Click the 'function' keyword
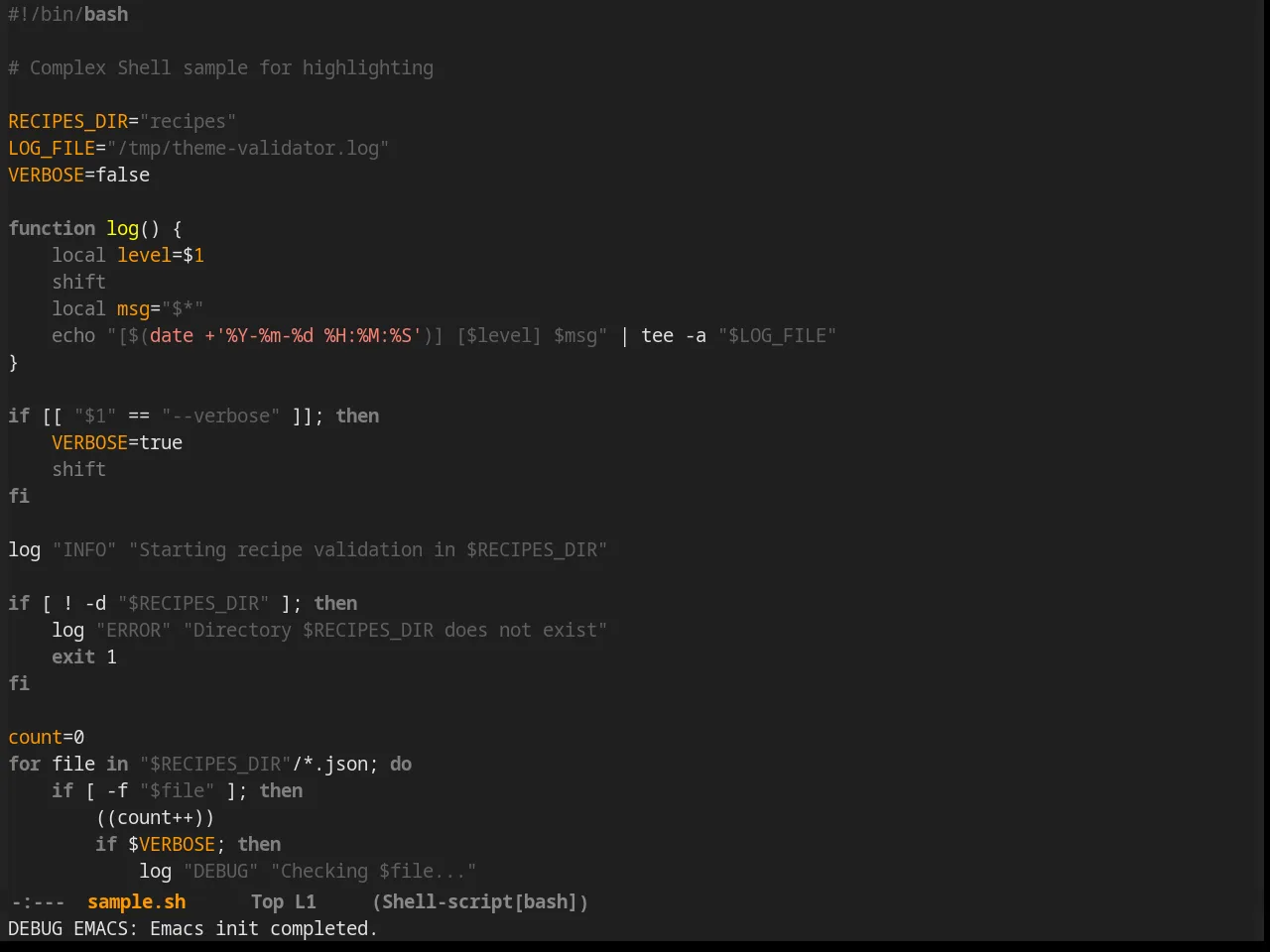This screenshot has height=952, width=1270. pos(52,228)
